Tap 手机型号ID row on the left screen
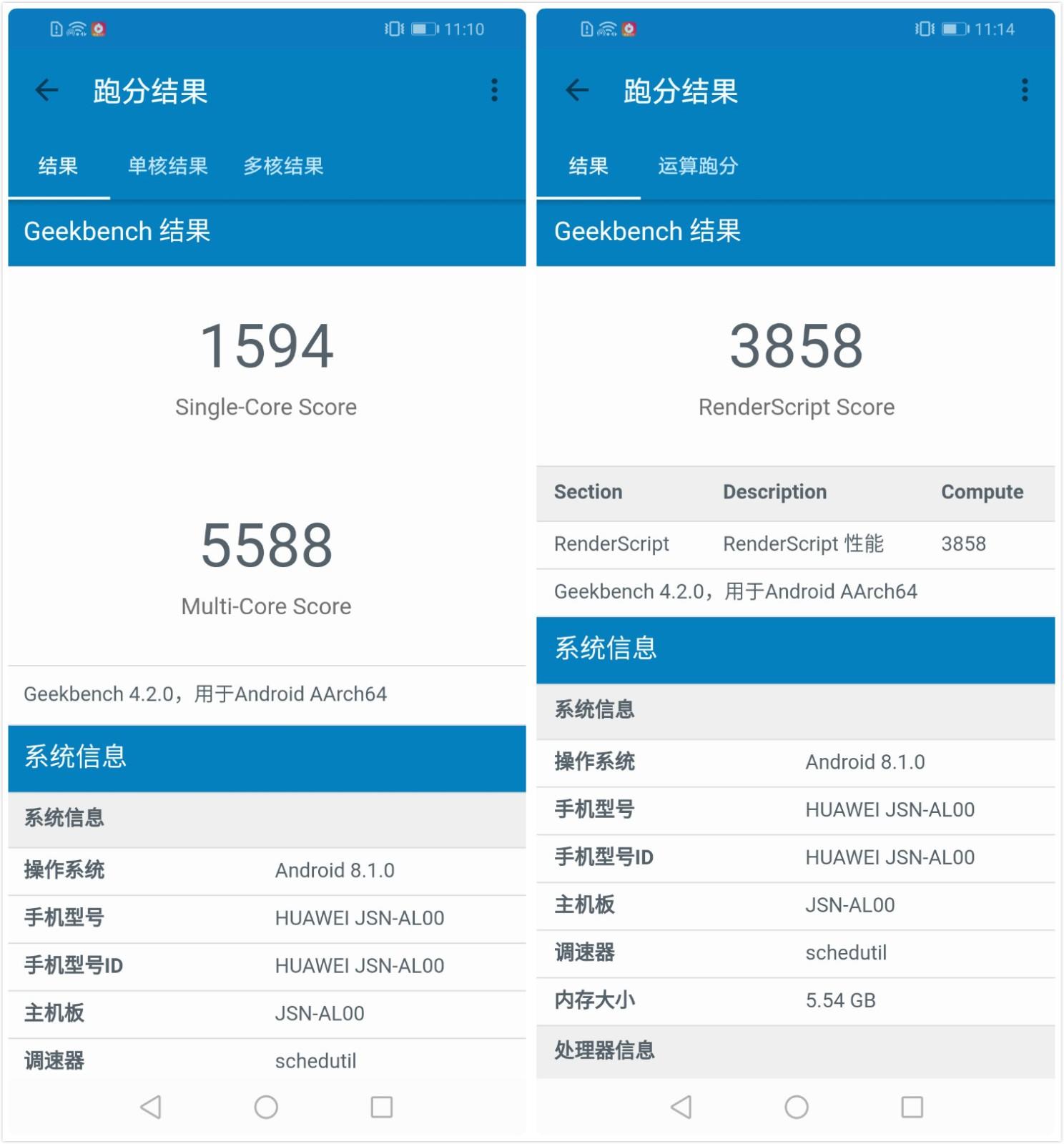Screen dimensions: 1064x1144 [267, 967]
